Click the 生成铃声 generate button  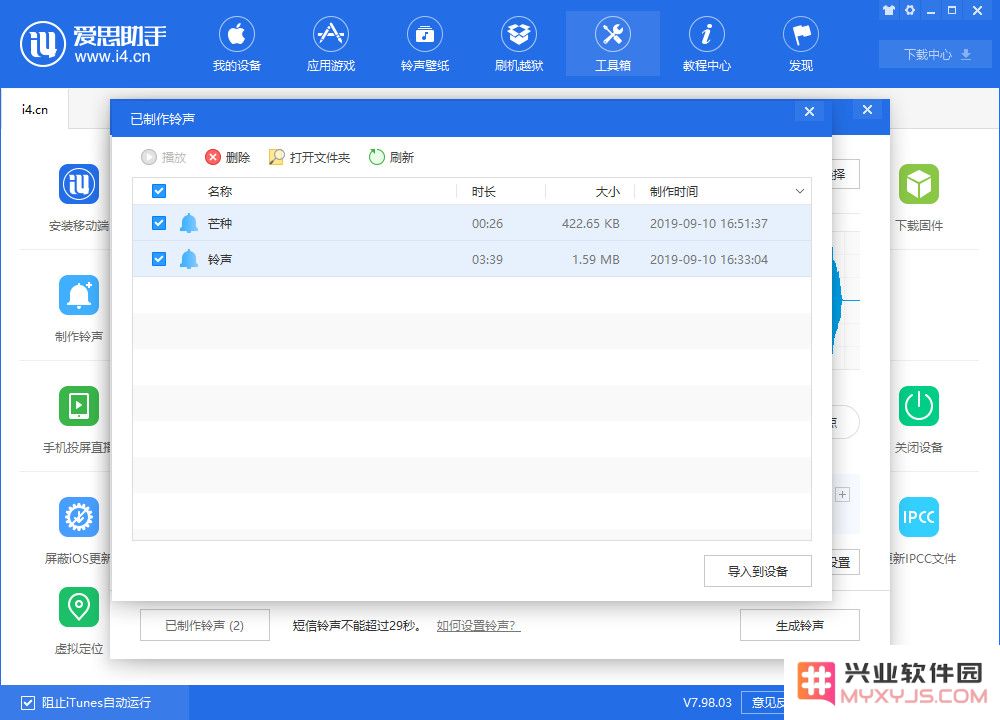800,625
